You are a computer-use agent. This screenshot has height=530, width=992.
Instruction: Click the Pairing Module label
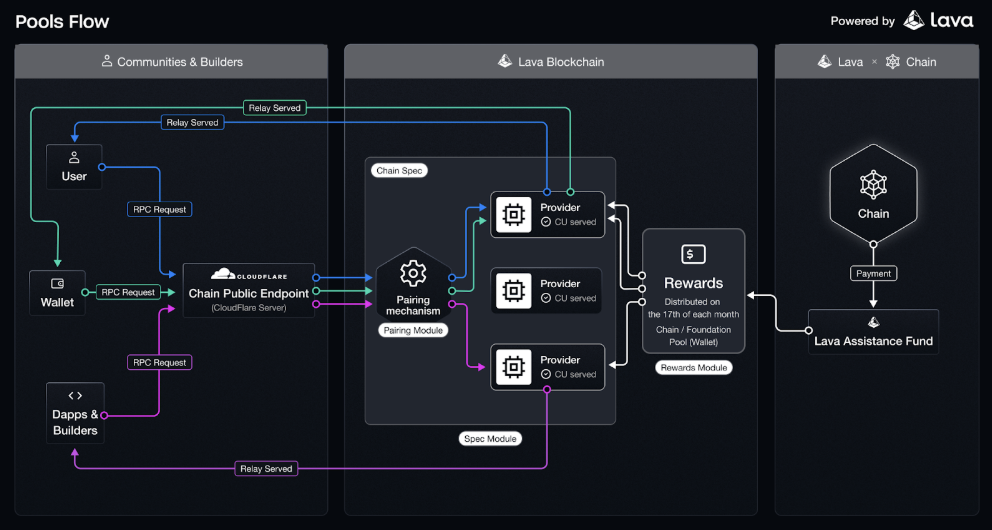click(413, 330)
